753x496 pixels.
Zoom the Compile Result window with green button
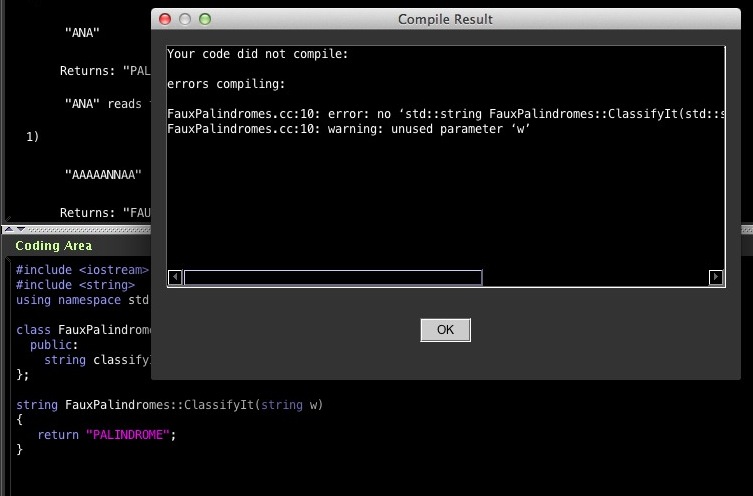[205, 19]
